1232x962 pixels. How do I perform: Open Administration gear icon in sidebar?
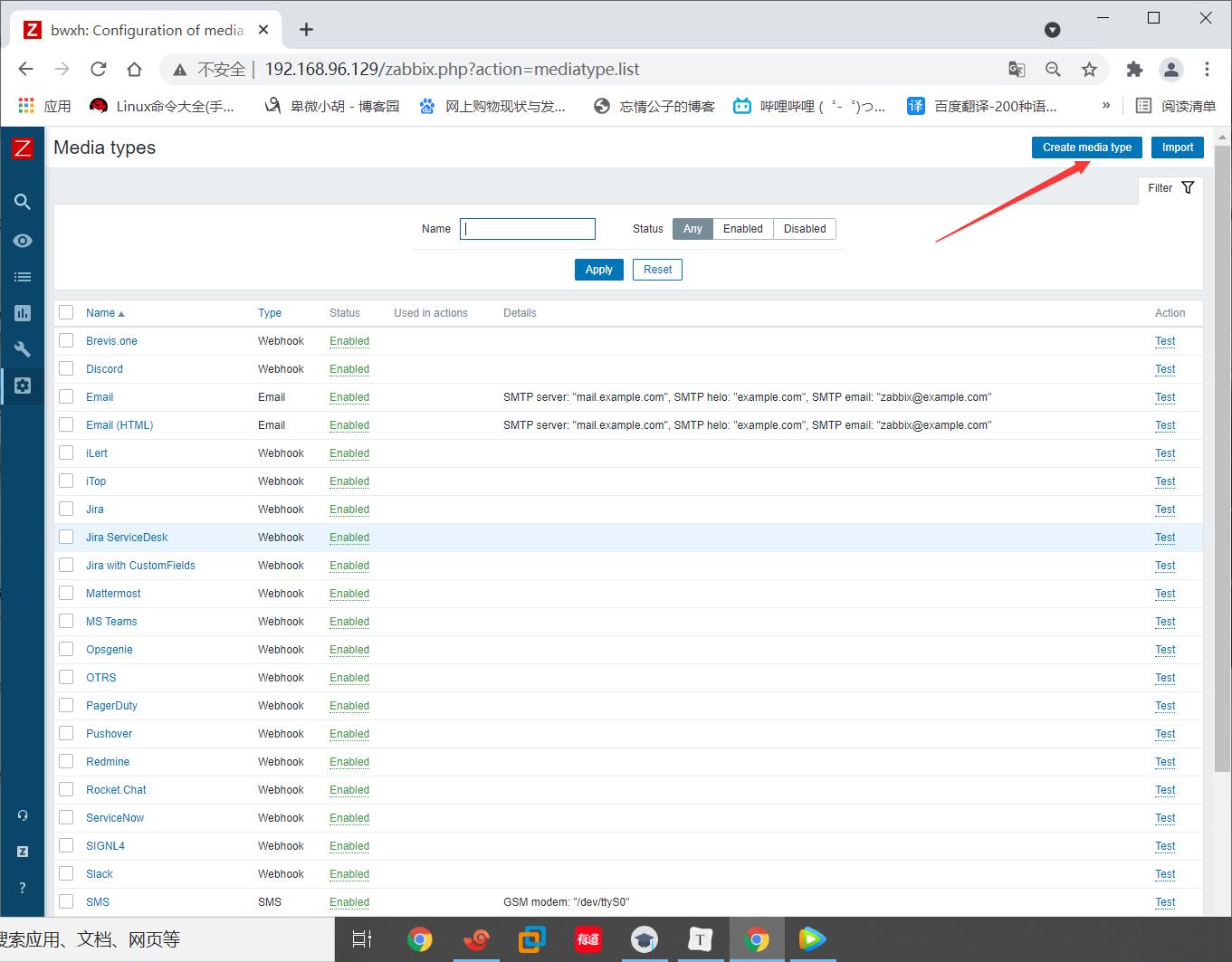click(x=23, y=386)
